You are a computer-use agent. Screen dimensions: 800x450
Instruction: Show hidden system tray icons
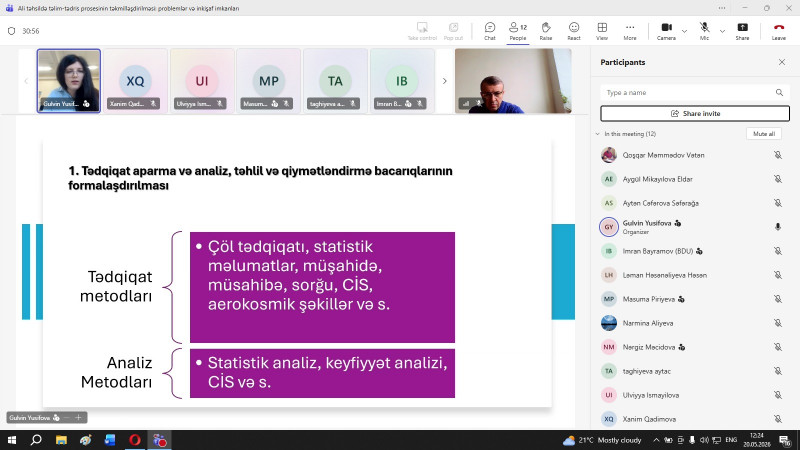click(x=656, y=440)
